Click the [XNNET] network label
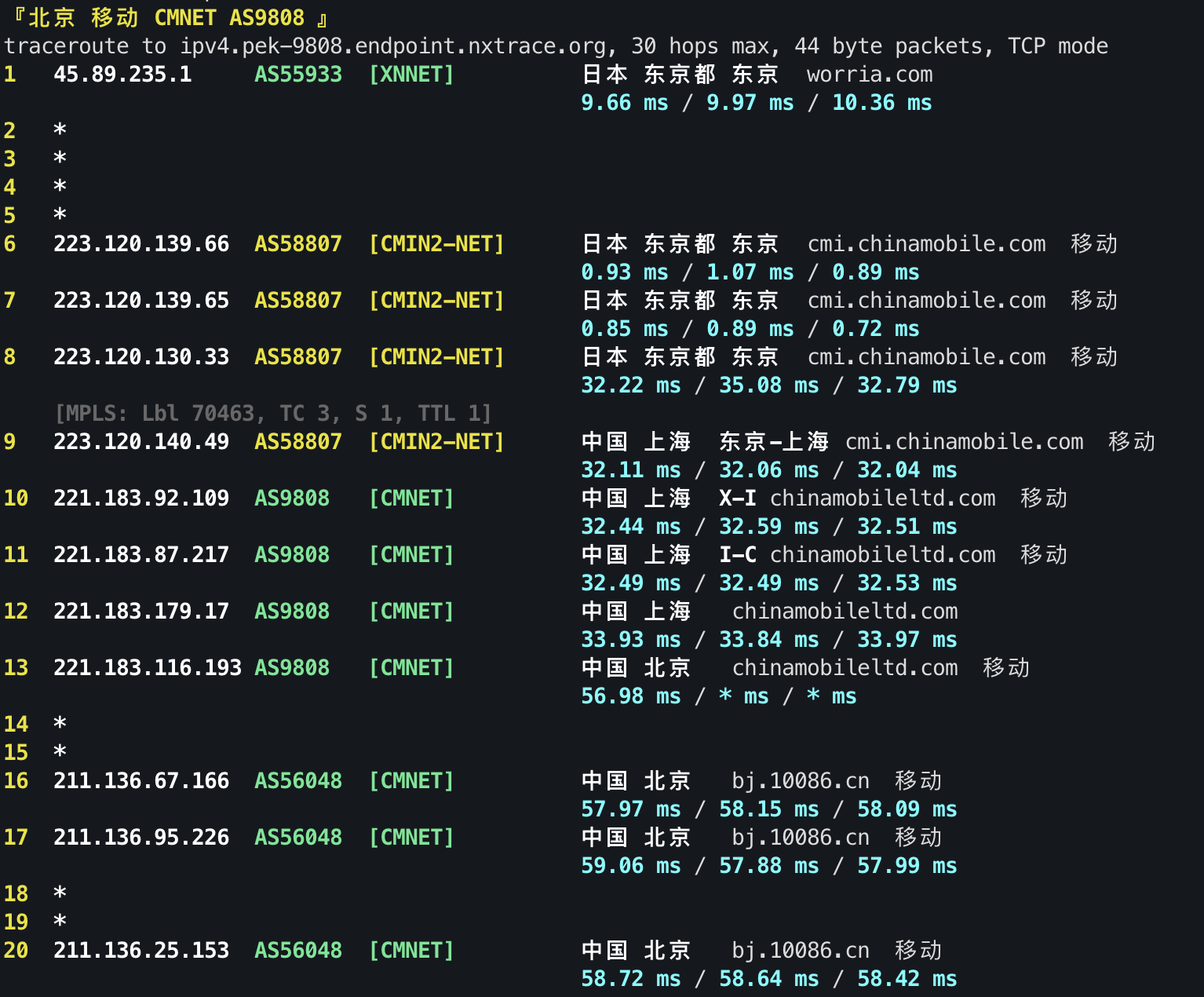Image resolution: width=1204 pixels, height=997 pixels. 411,75
